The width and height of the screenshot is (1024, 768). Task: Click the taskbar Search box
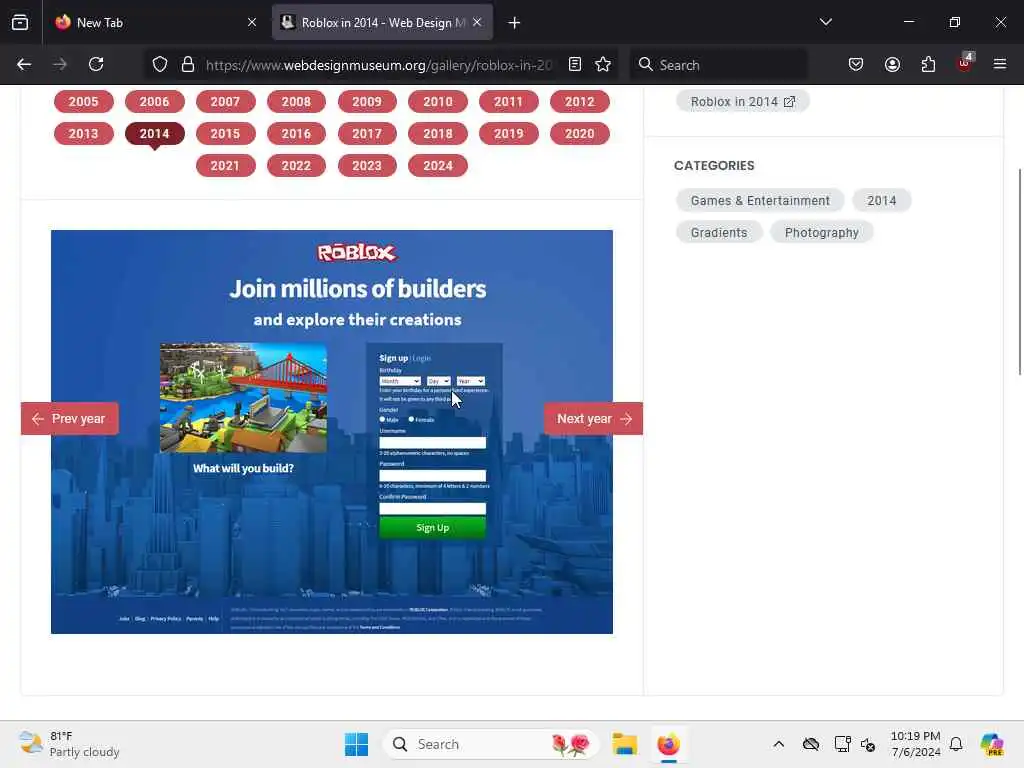491,744
